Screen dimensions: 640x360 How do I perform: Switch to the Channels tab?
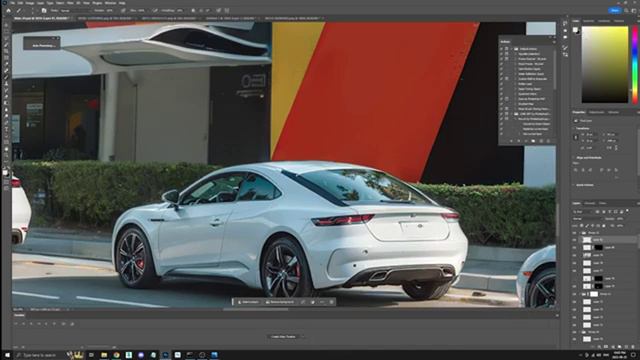coord(589,203)
